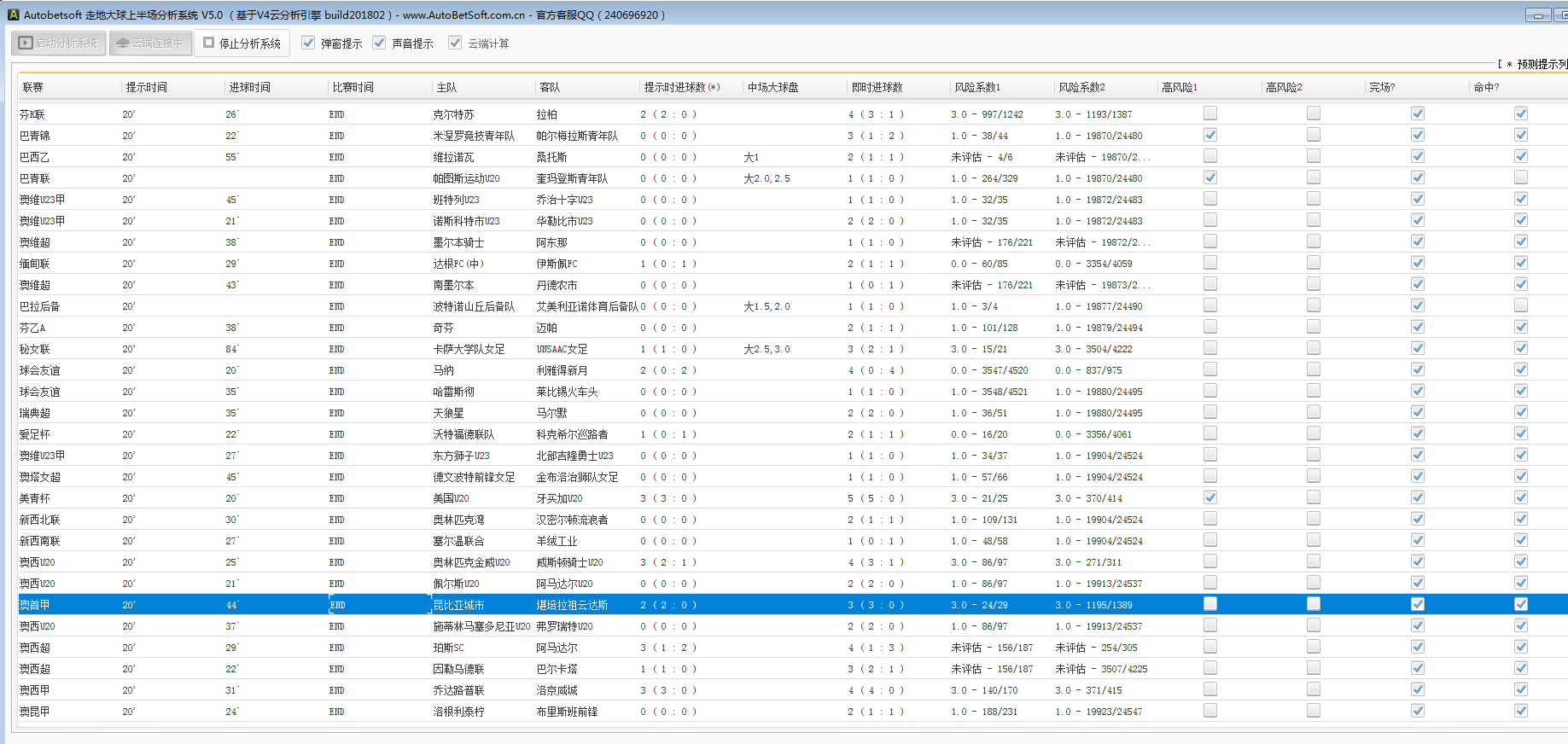Click the 主队 column header
This screenshot has width=1568, height=744.
click(446, 87)
